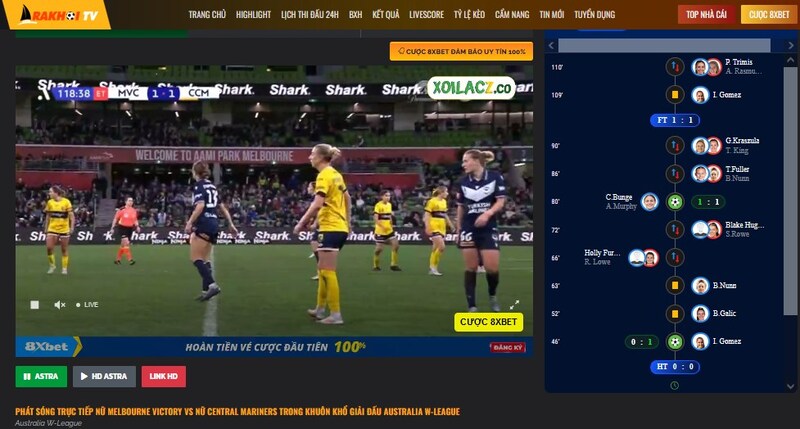Open the Cẩm Nang menu item
The image size is (800, 429).
pos(512,15)
